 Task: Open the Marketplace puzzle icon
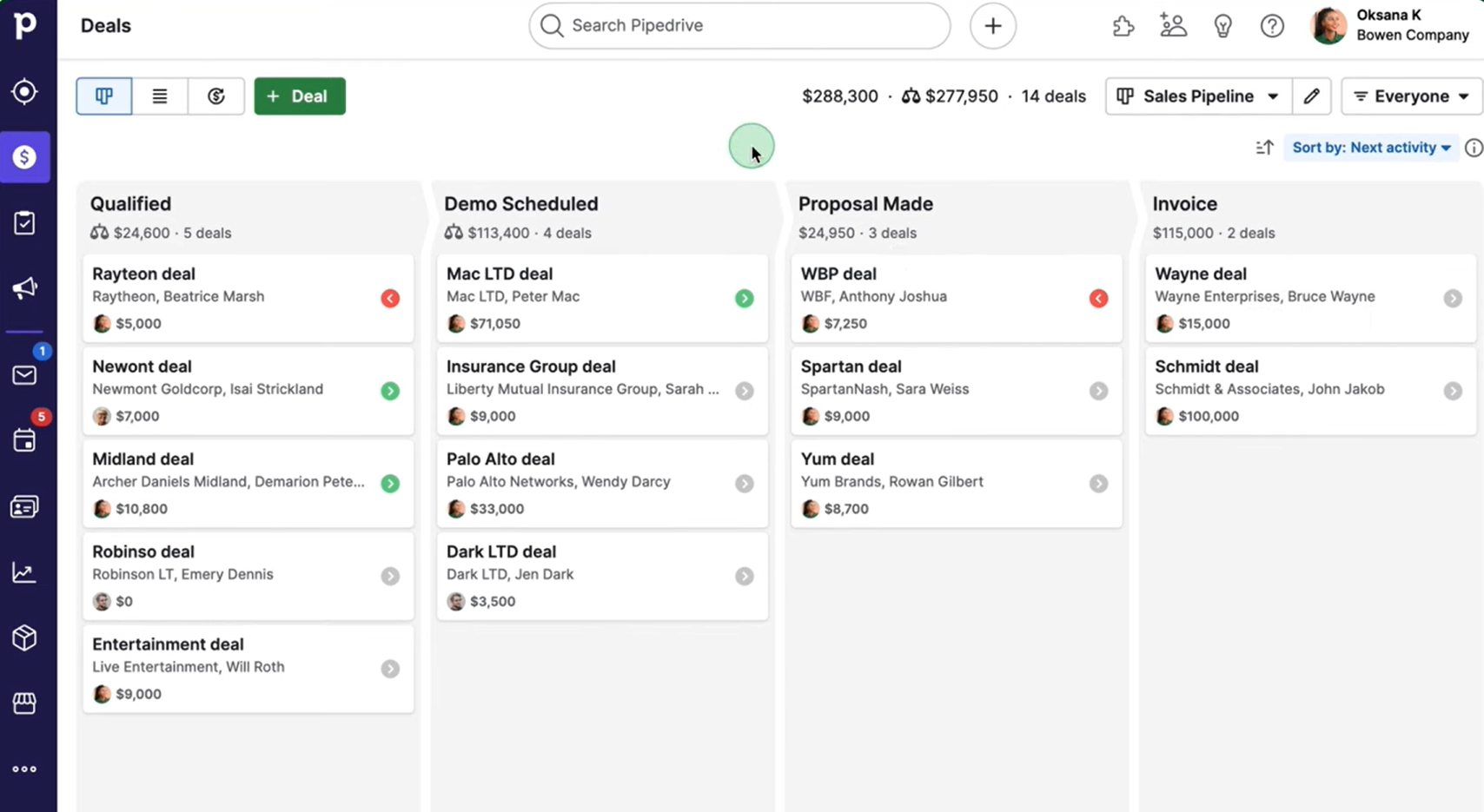coord(1123,26)
